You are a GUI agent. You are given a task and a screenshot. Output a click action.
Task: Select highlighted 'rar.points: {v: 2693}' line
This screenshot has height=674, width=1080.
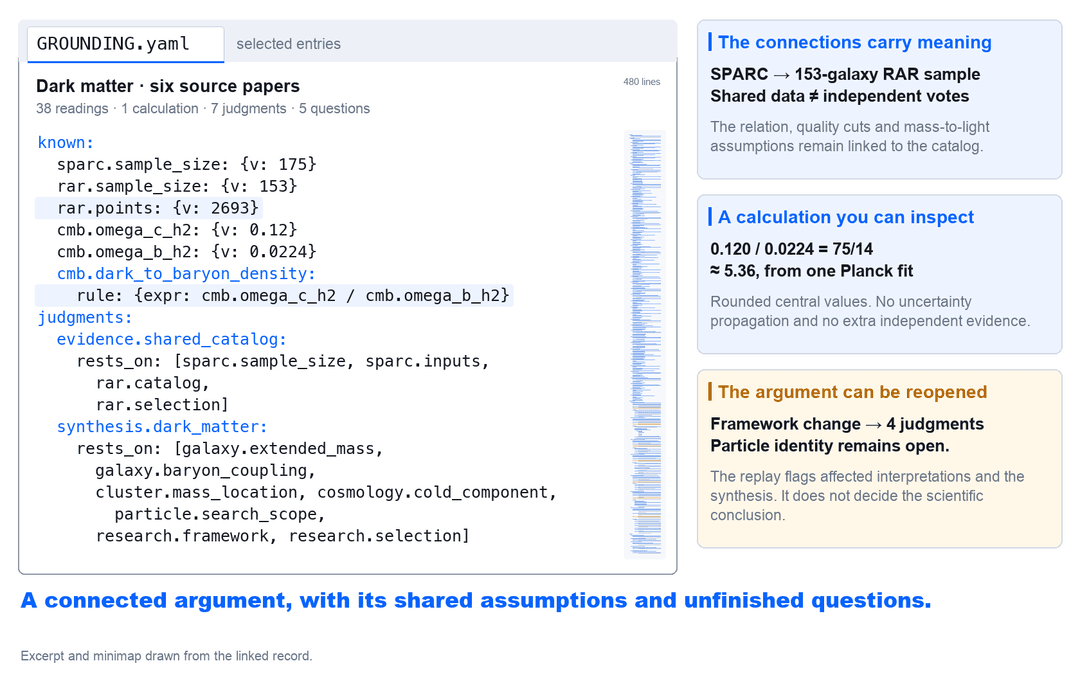tap(149, 208)
